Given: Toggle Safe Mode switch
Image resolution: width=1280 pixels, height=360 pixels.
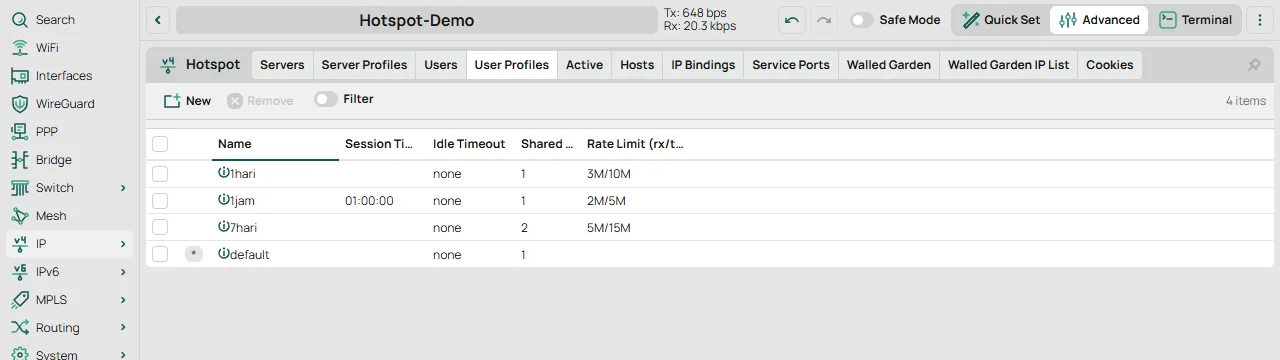Looking at the screenshot, I should tap(861, 20).
